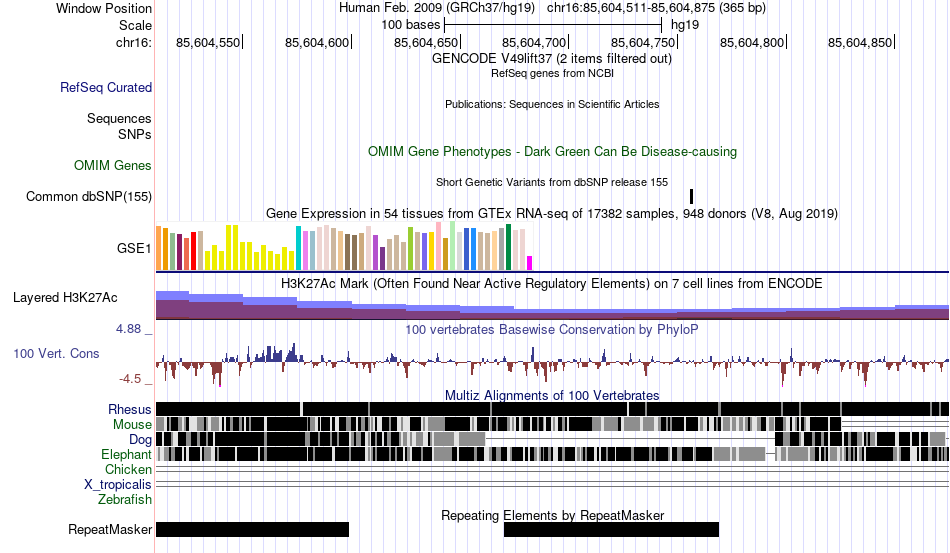Open the 100 Vert. Cons track label
Viewport: 950px width, 553px height.
pos(56,353)
